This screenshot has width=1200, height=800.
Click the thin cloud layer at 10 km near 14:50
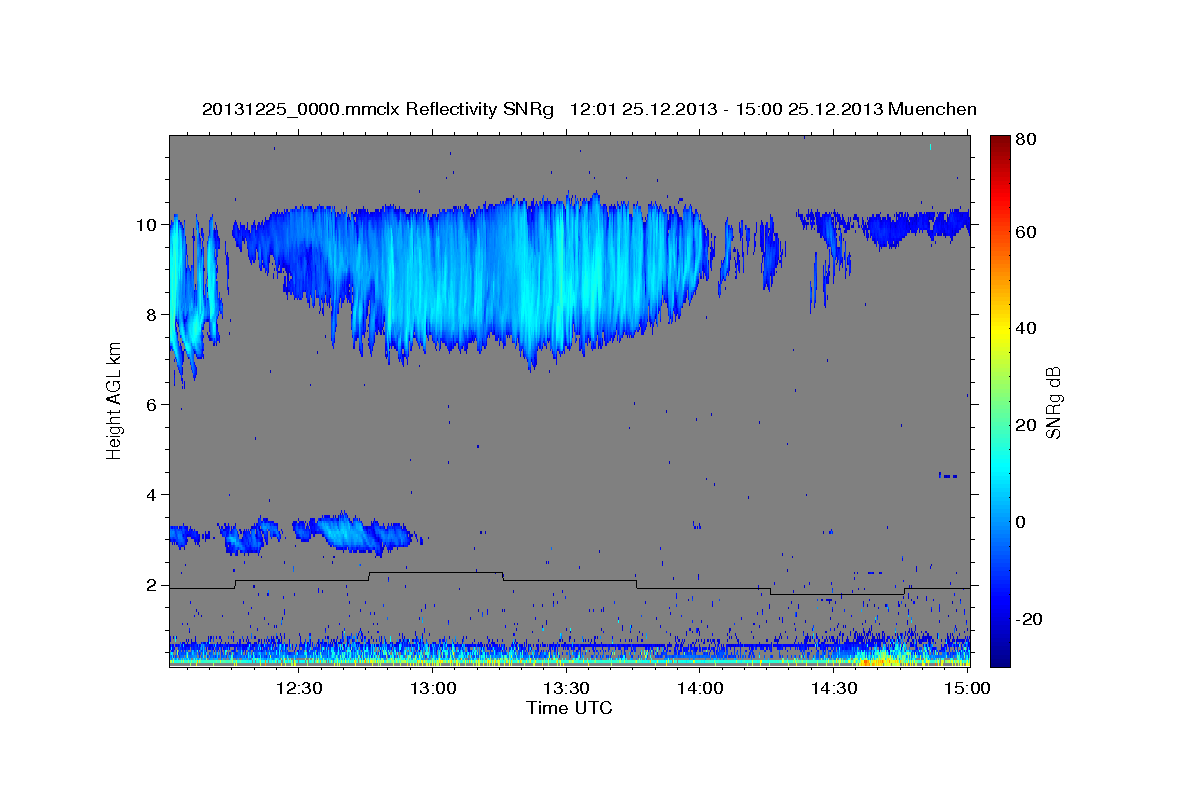915,227
